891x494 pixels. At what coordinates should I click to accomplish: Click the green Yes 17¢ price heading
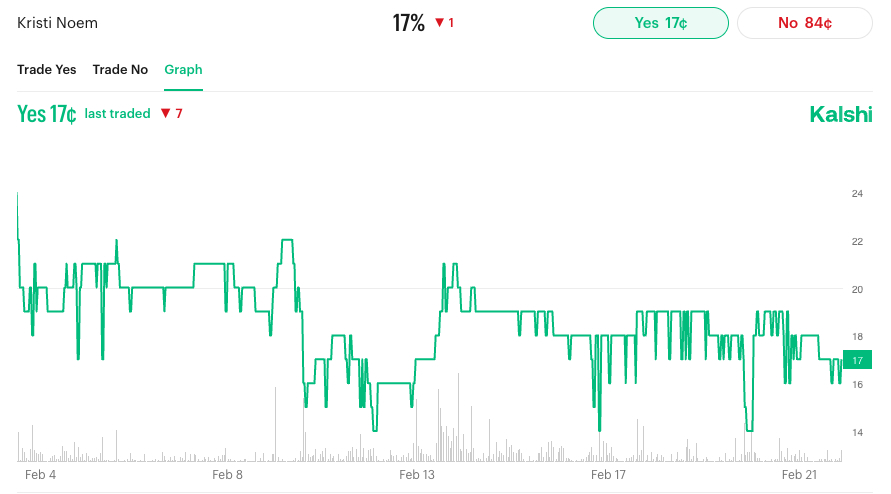point(47,114)
